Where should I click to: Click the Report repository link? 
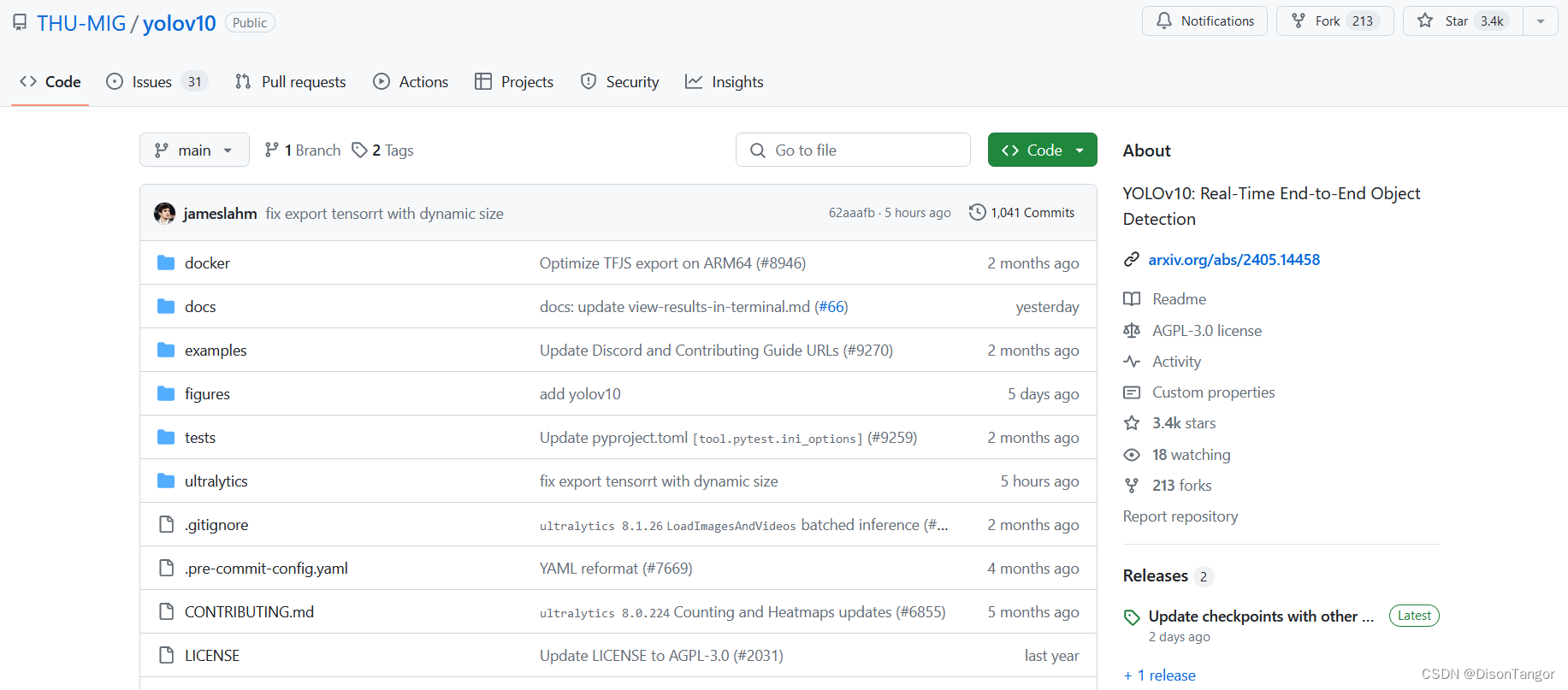[1180, 516]
